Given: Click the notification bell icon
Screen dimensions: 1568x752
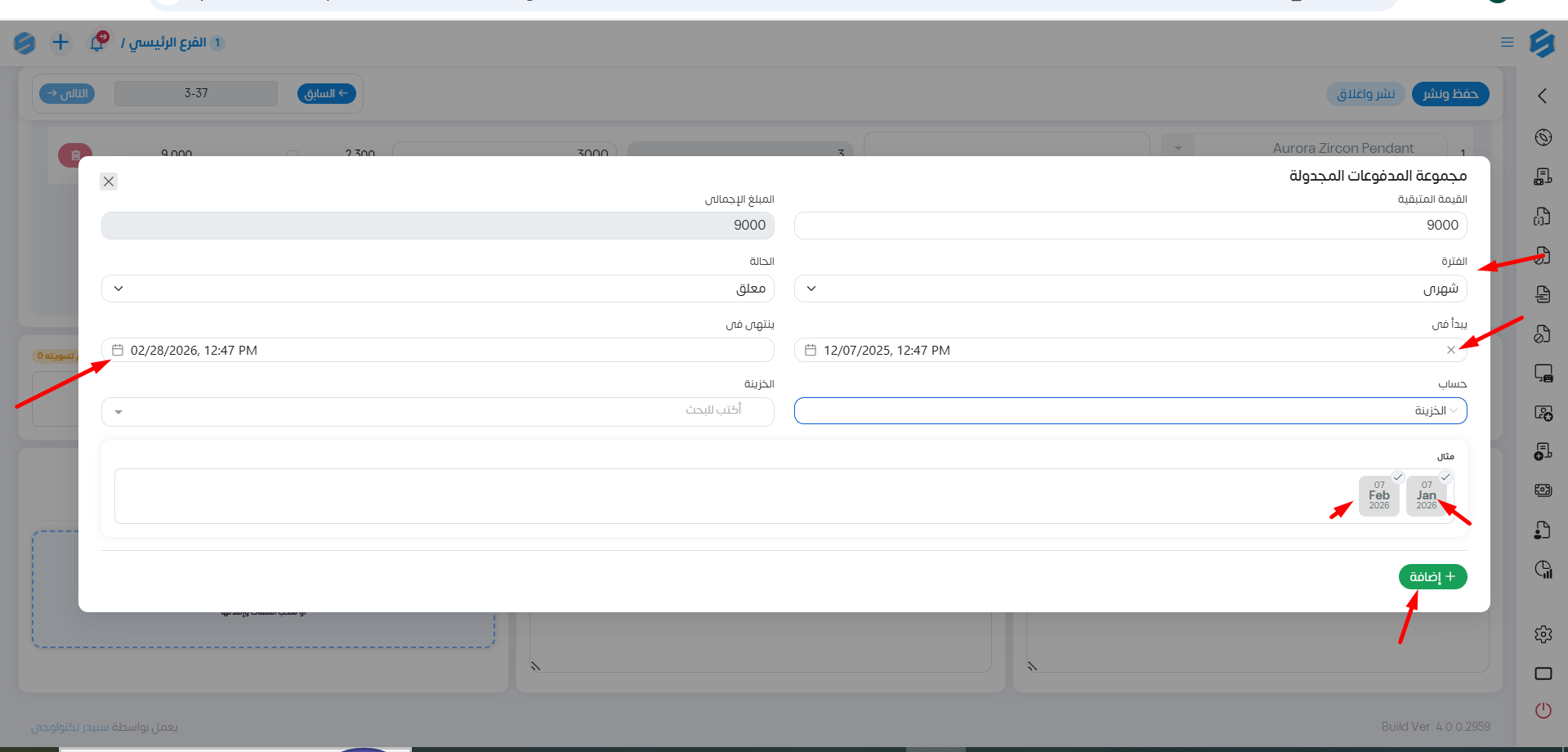Looking at the screenshot, I should pyautogui.click(x=97, y=43).
